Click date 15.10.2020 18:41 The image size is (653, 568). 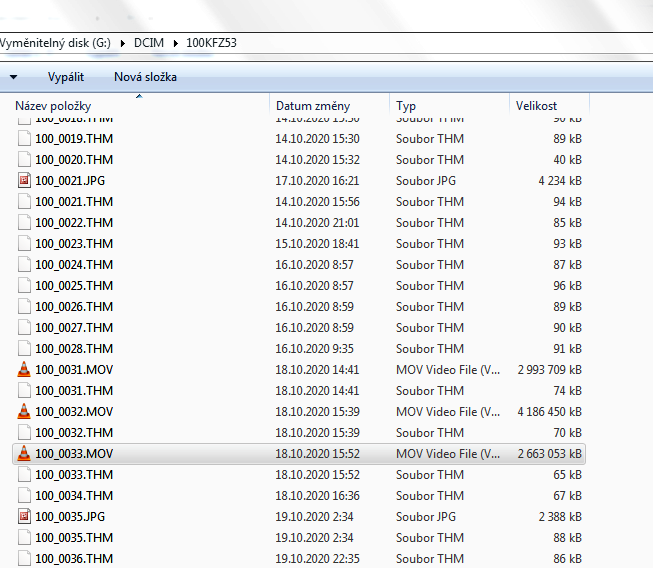pos(317,244)
